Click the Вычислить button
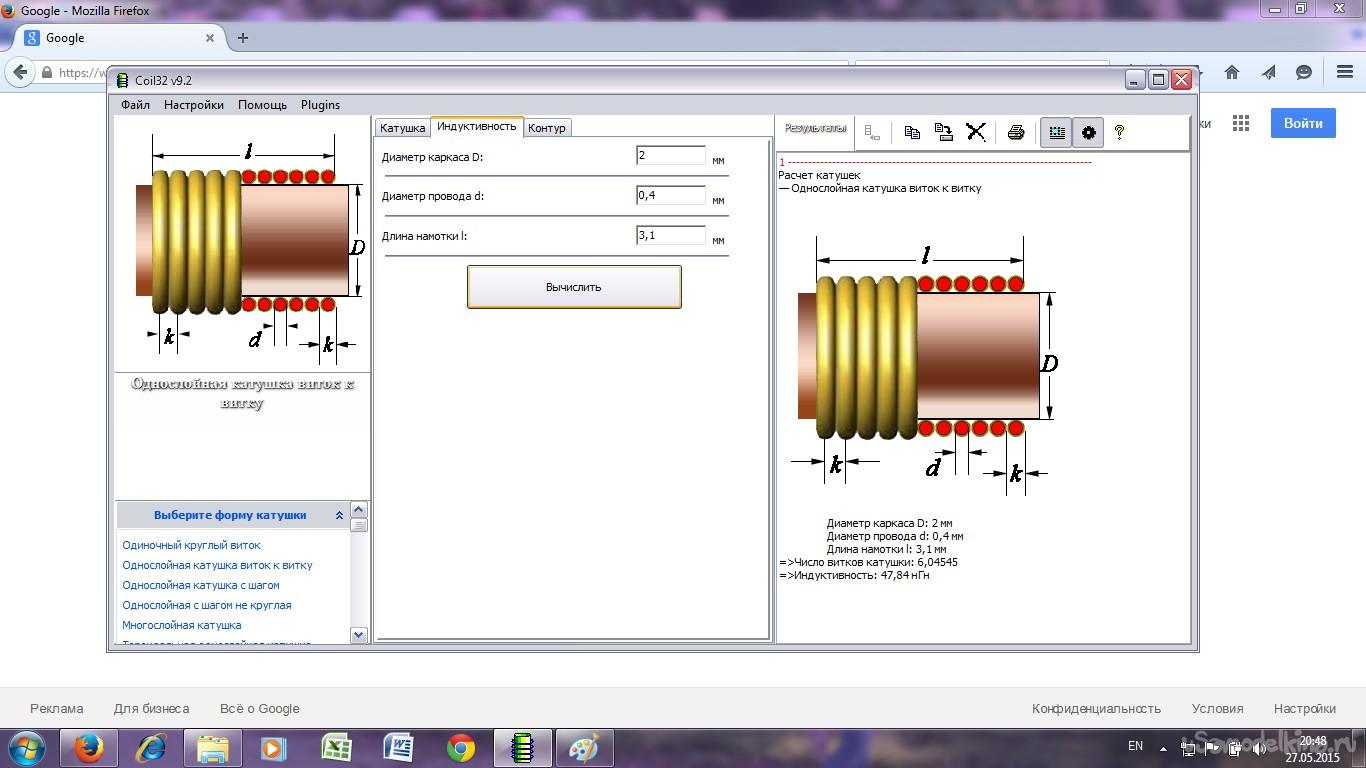 coord(574,287)
